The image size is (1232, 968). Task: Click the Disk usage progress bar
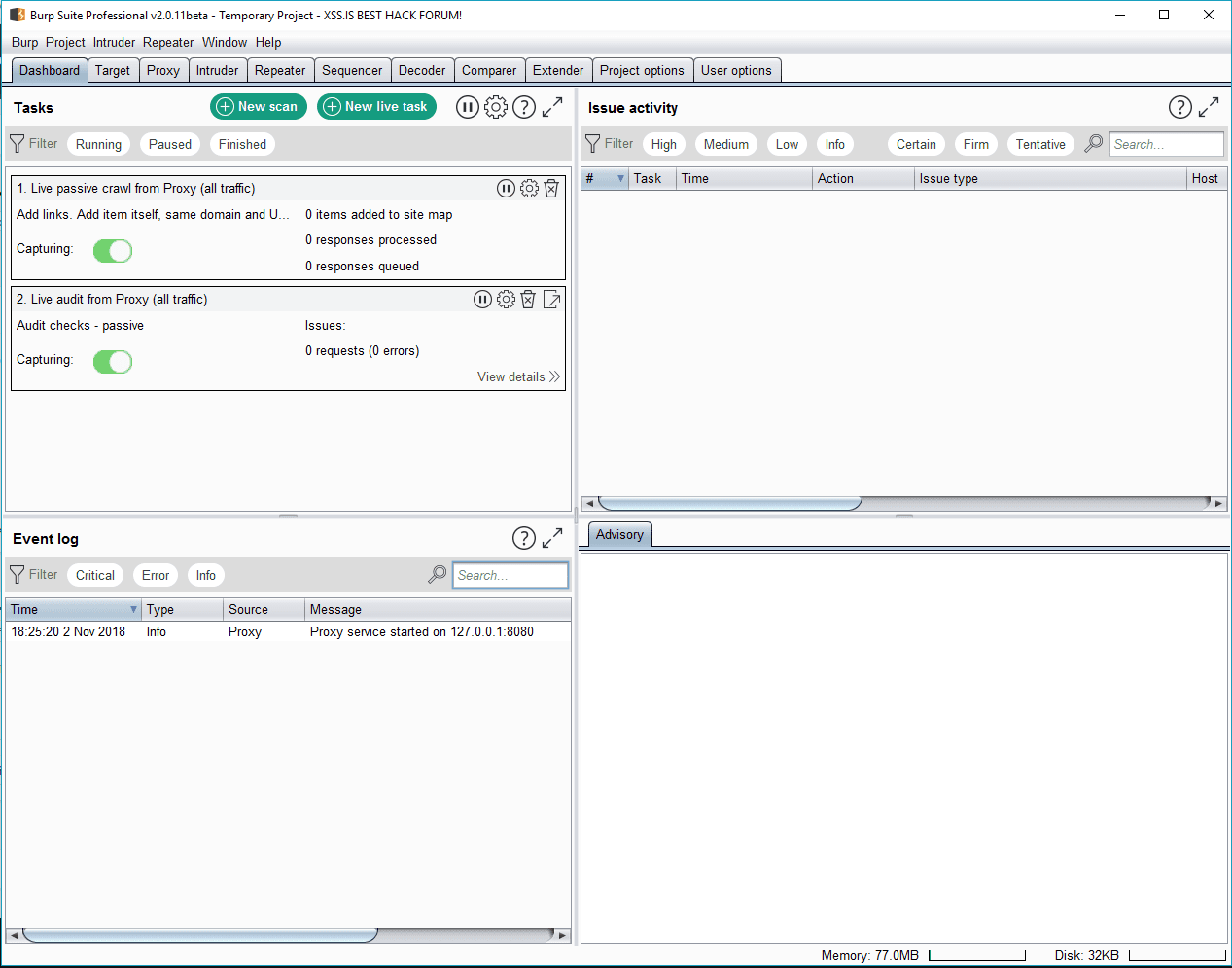coord(1178,955)
